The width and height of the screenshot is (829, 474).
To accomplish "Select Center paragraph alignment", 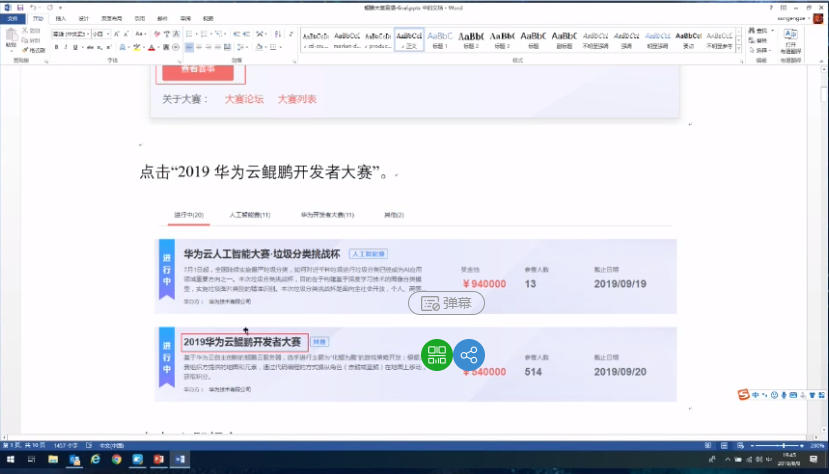I will 199,48.
